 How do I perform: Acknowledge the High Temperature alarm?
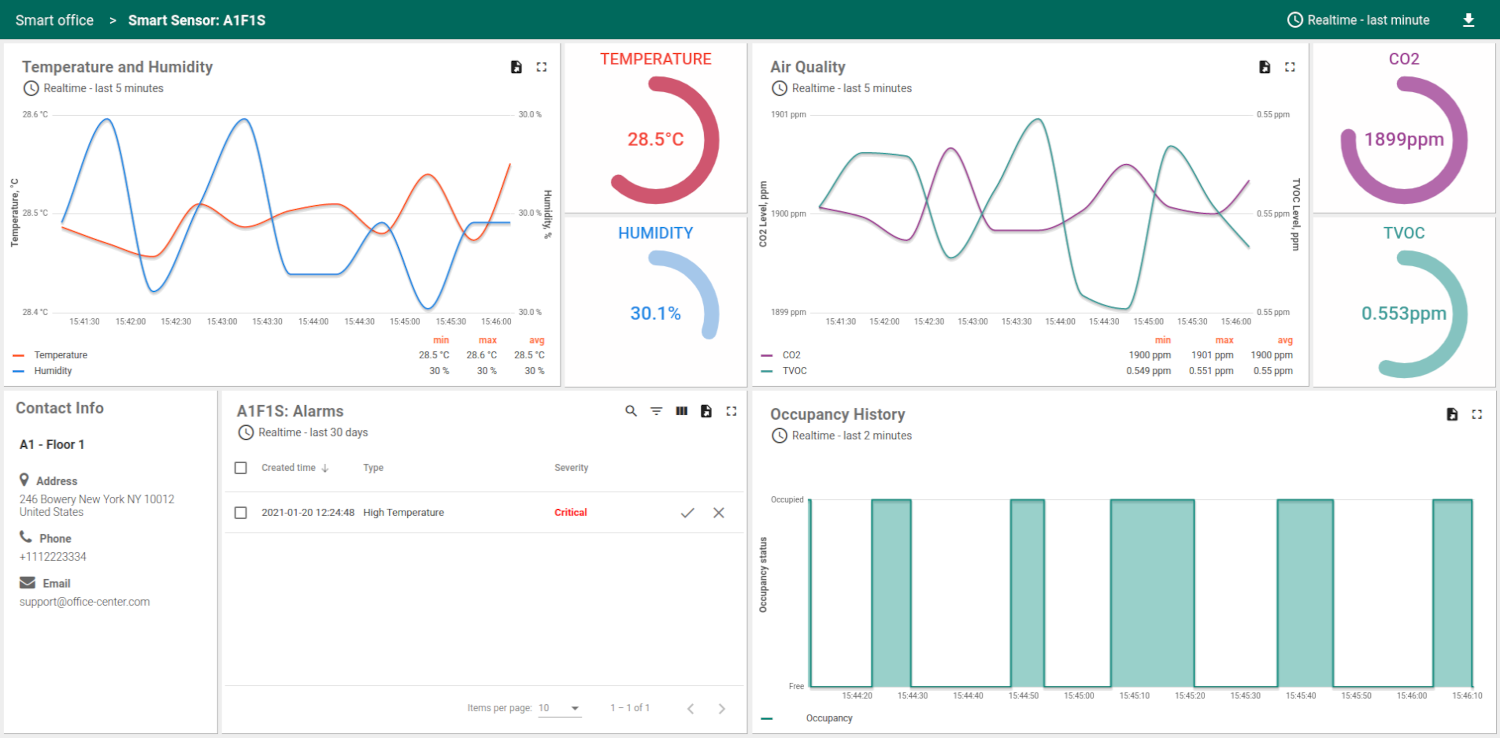687,512
